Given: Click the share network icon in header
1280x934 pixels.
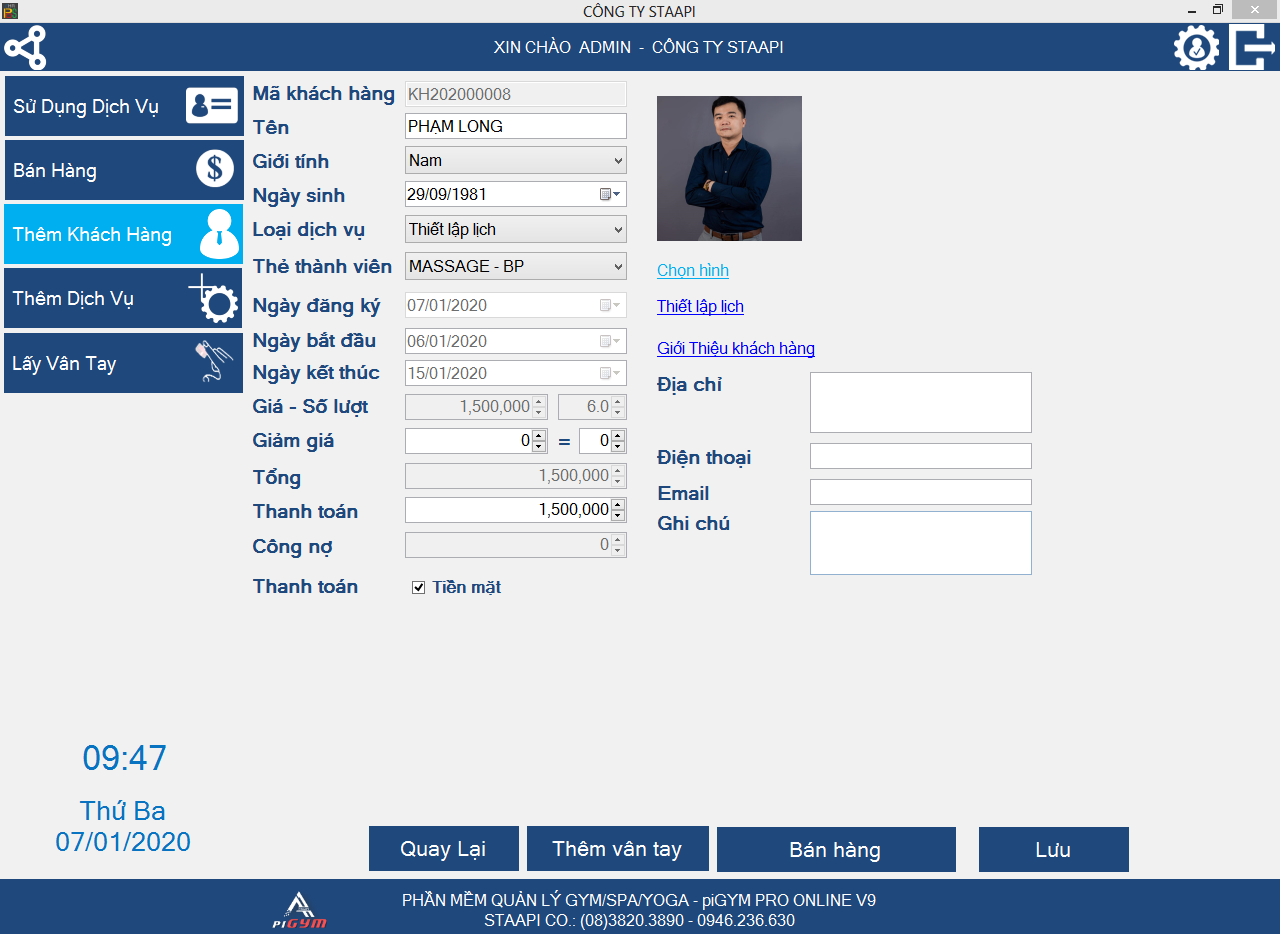Looking at the screenshot, I should coord(25,47).
